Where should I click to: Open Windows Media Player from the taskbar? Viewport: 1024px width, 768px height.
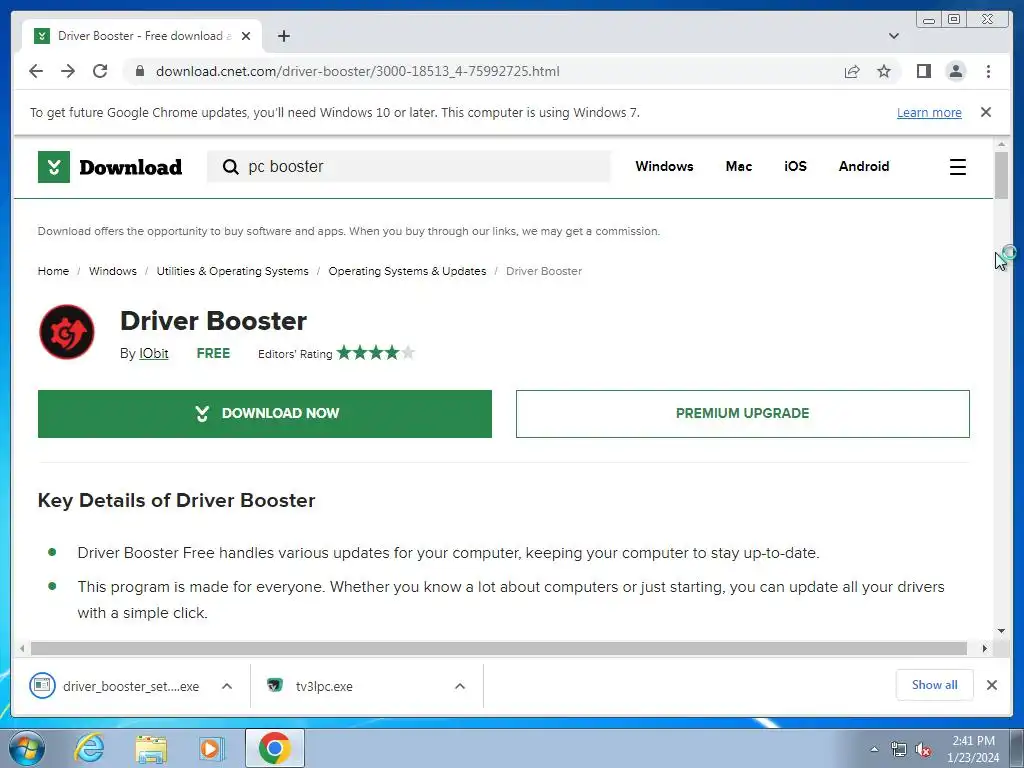pos(211,748)
